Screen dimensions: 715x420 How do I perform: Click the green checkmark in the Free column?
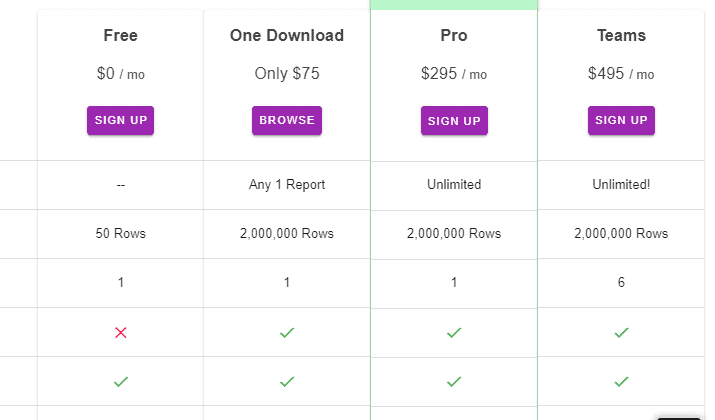point(121,381)
